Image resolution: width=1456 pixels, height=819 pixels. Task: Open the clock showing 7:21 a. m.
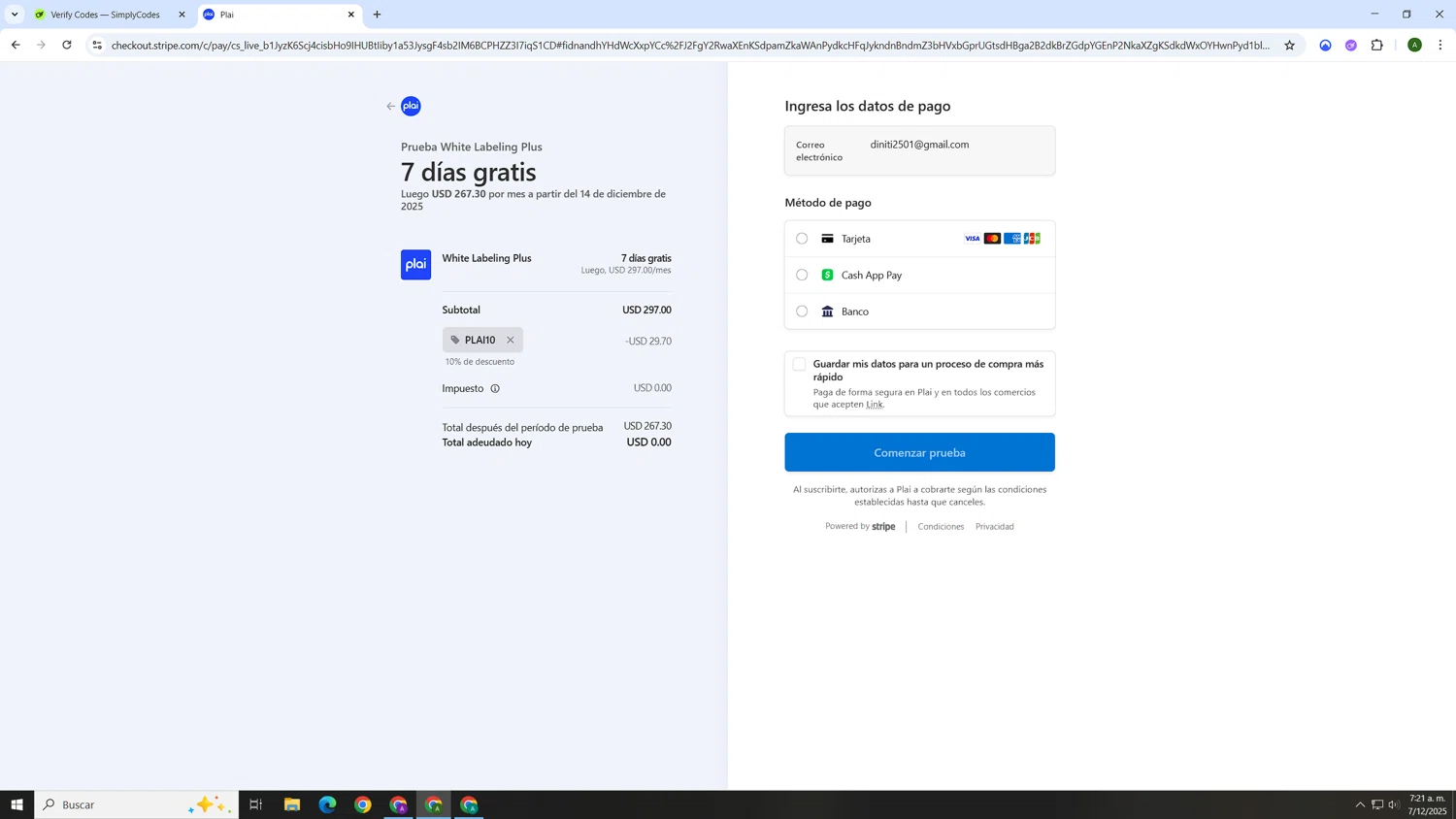click(1427, 804)
